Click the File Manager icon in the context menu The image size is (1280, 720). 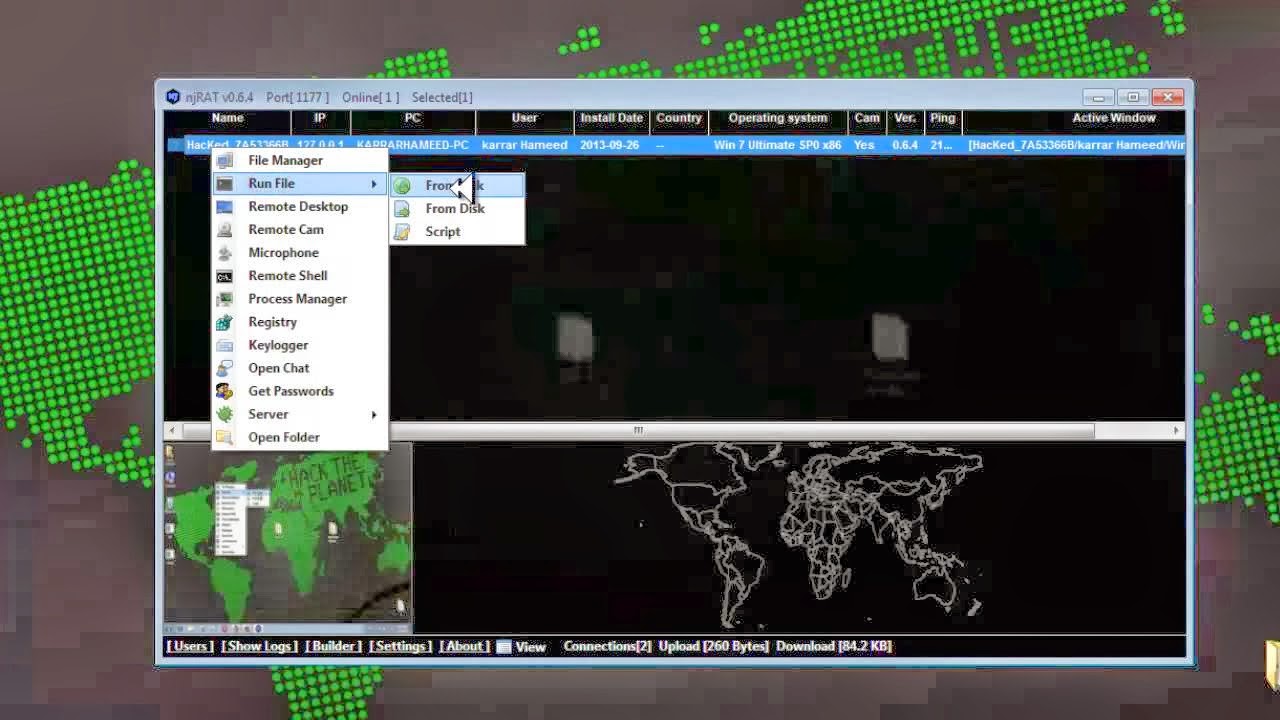click(225, 160)
